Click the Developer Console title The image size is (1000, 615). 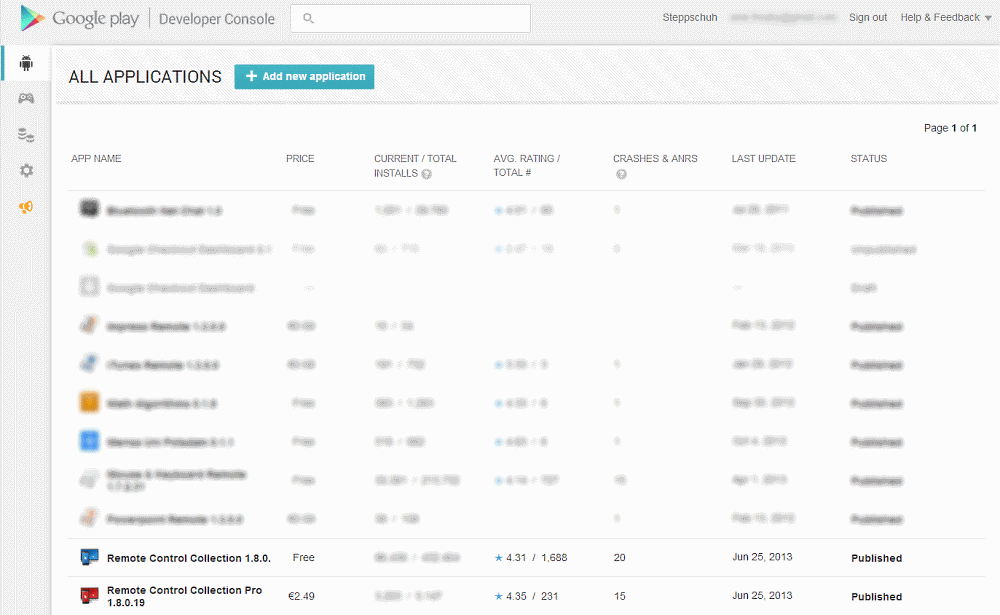[x=217, y=19]
